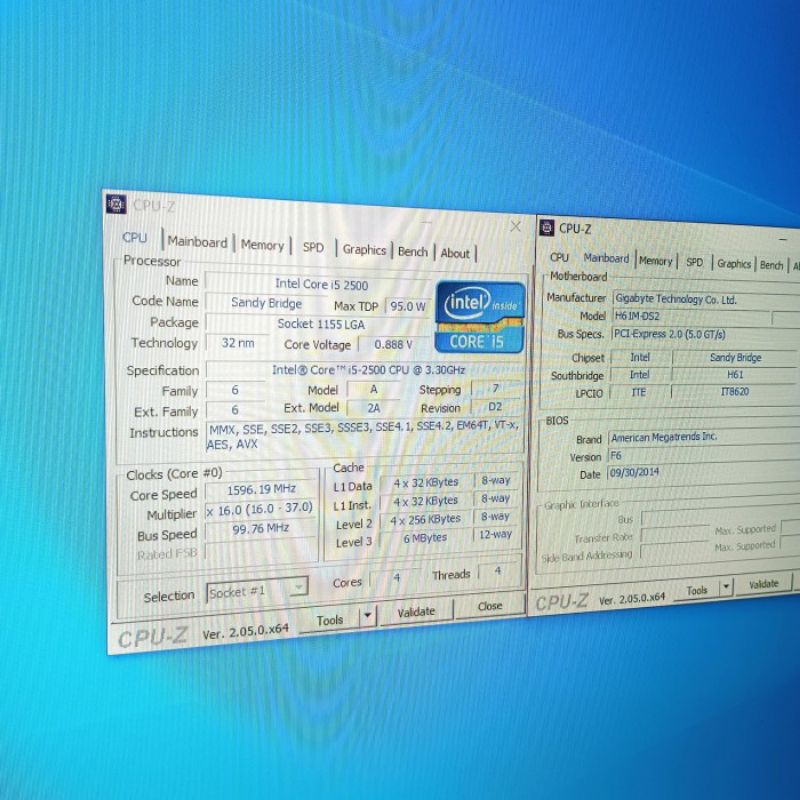Select the Graphics tab in the motherboard window

click(733, 264)
